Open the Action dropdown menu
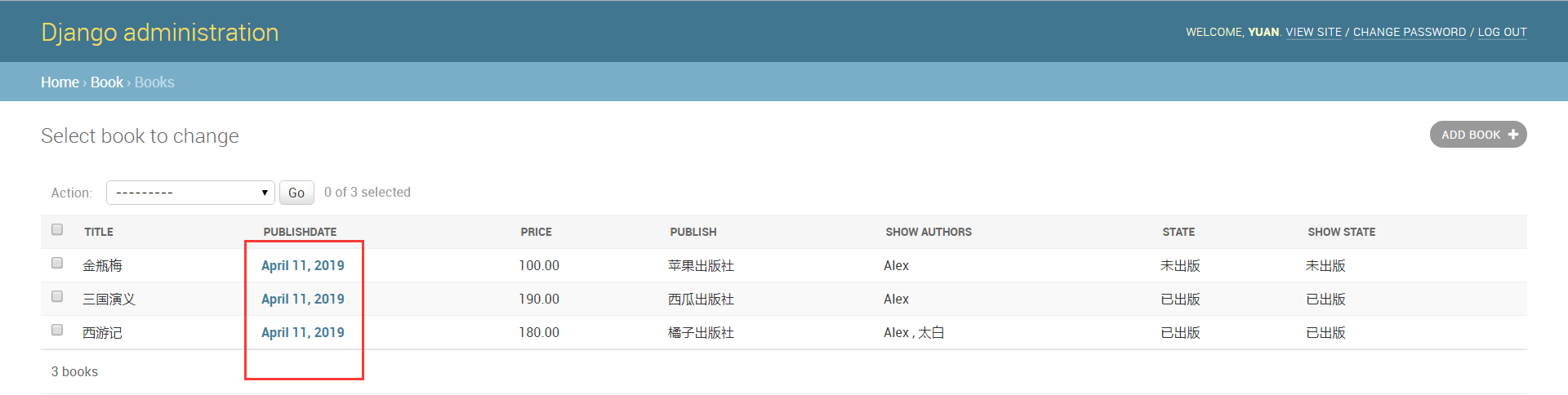 click(x=190, y=193)
